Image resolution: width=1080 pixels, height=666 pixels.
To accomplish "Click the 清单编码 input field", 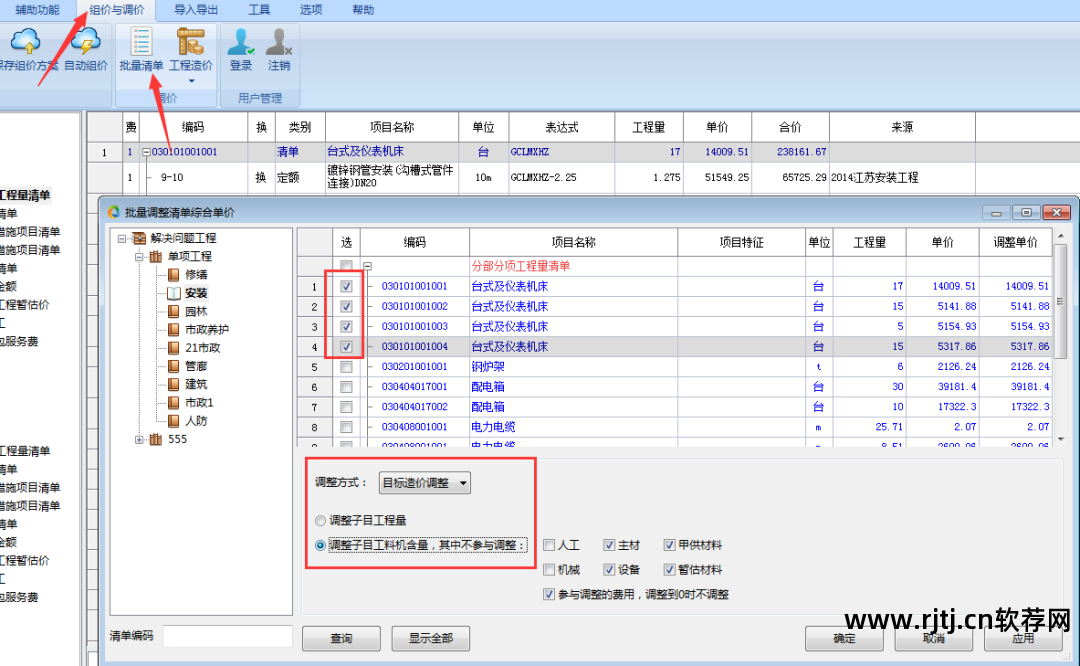I will coord(227,636).
